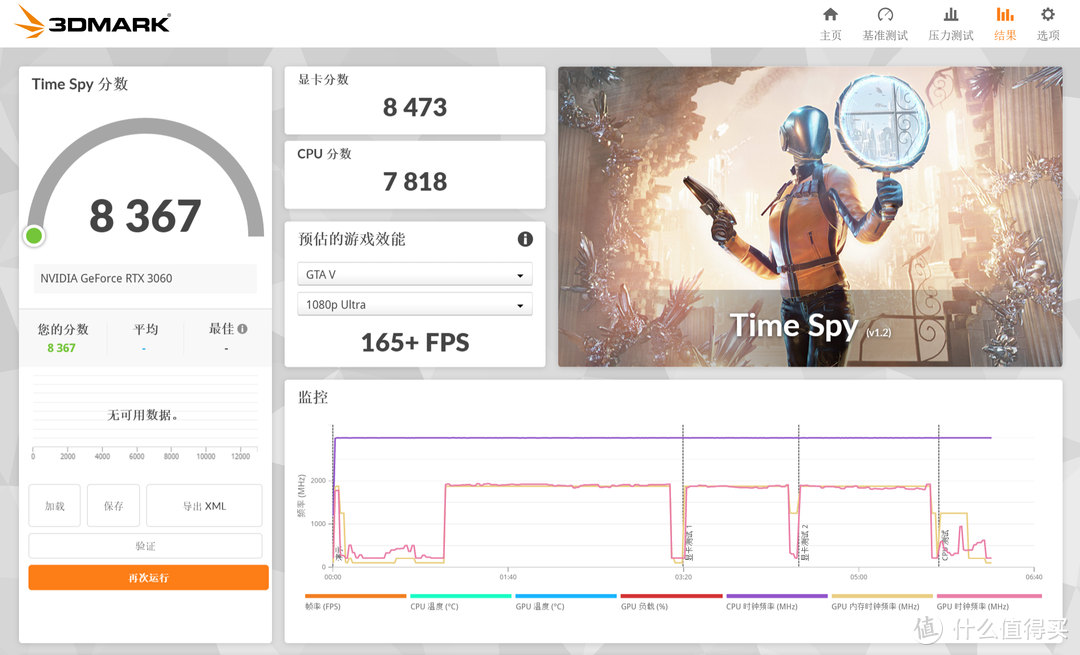
Task: Click the 3DMark logo
Action: (x=93, y=21)
